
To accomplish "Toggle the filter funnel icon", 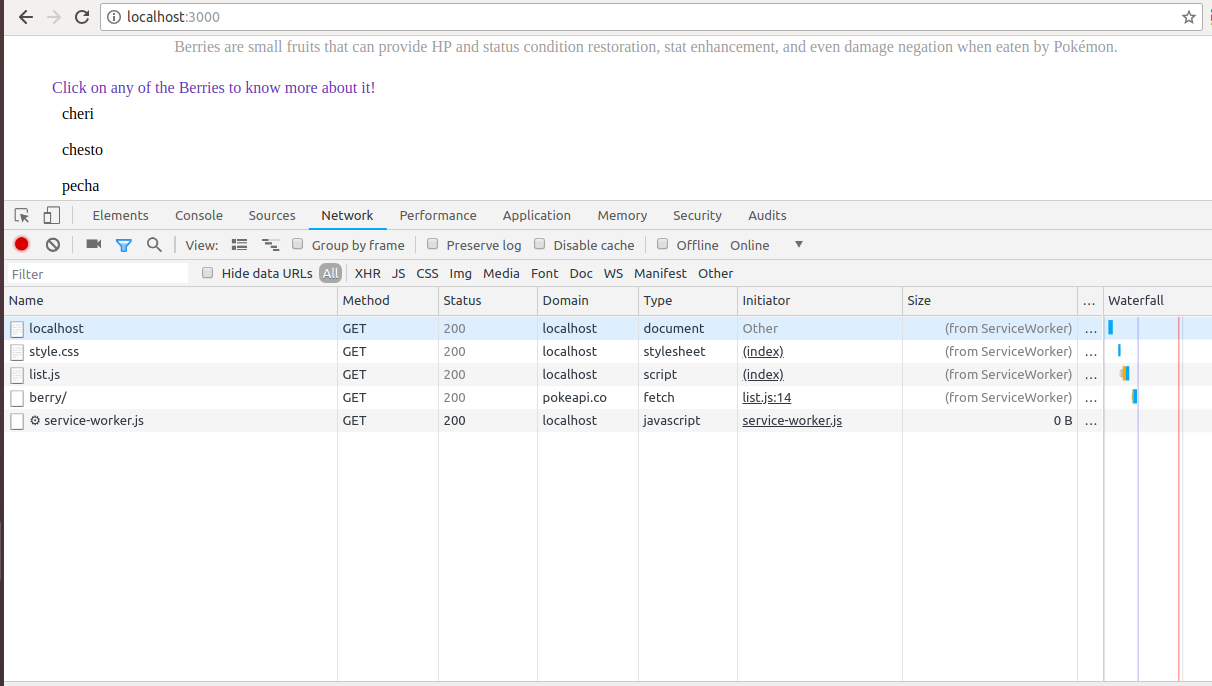I will click(x=123, y=244).
